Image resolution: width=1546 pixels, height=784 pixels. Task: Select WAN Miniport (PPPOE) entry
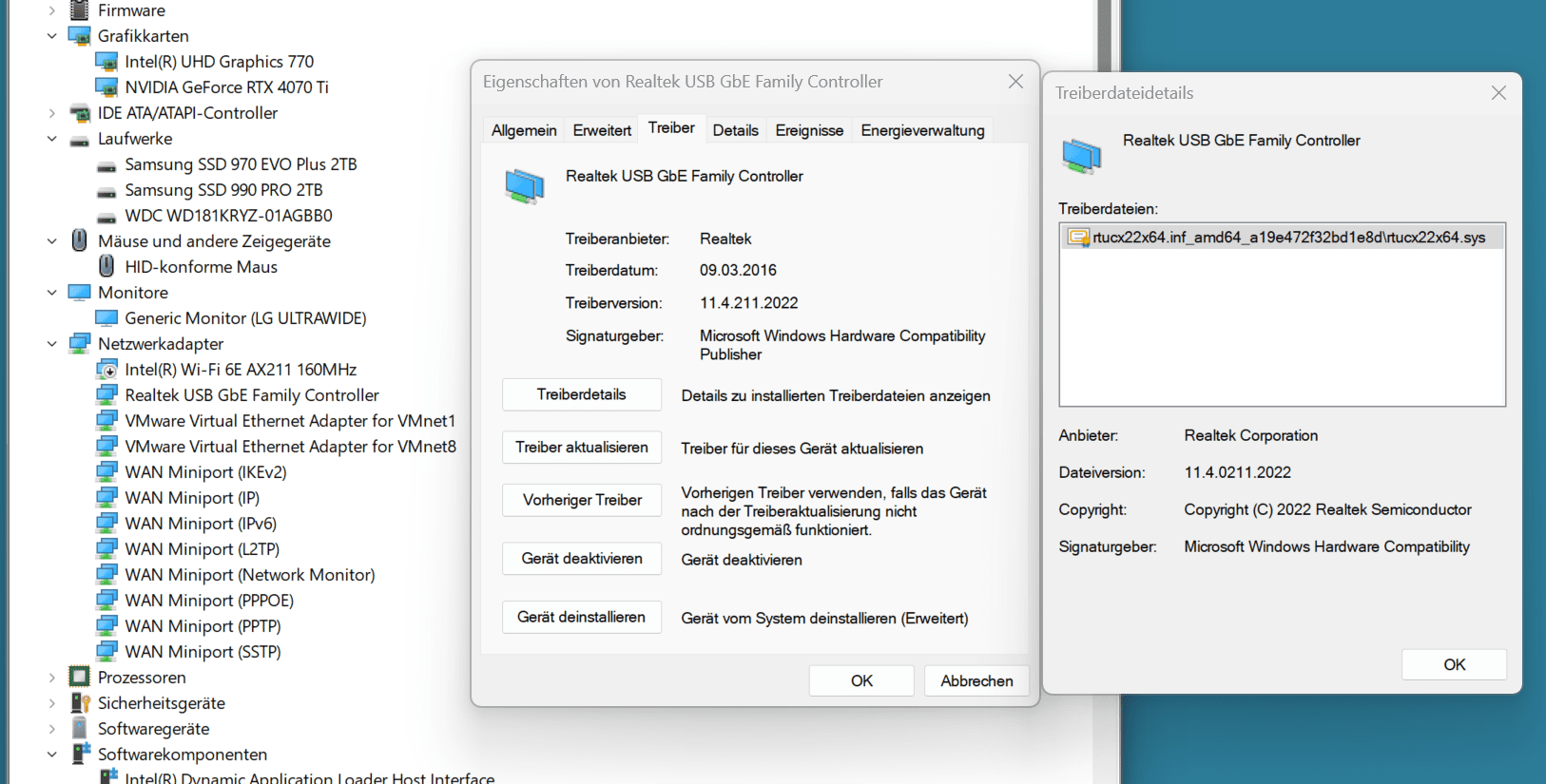[x=209, y=601]
